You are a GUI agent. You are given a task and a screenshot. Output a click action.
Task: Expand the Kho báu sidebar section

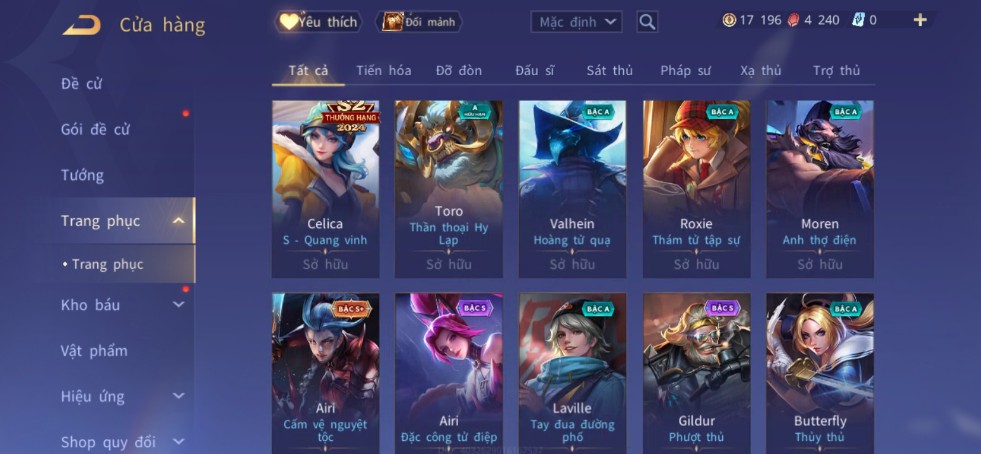point(178,305)
